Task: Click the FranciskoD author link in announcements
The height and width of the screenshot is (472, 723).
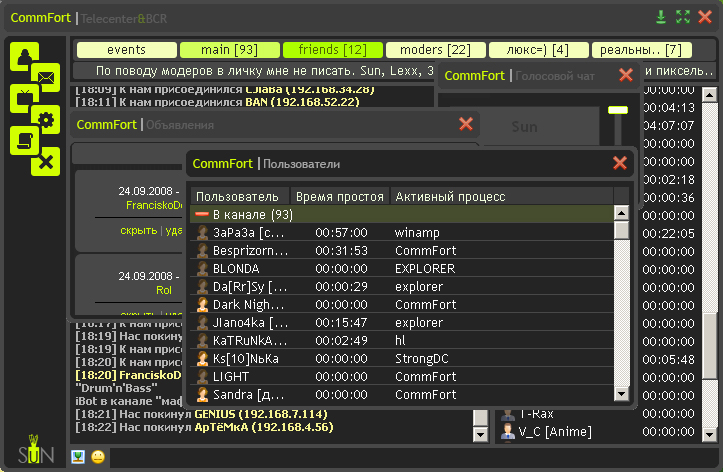Action: [x=154, y=205]
